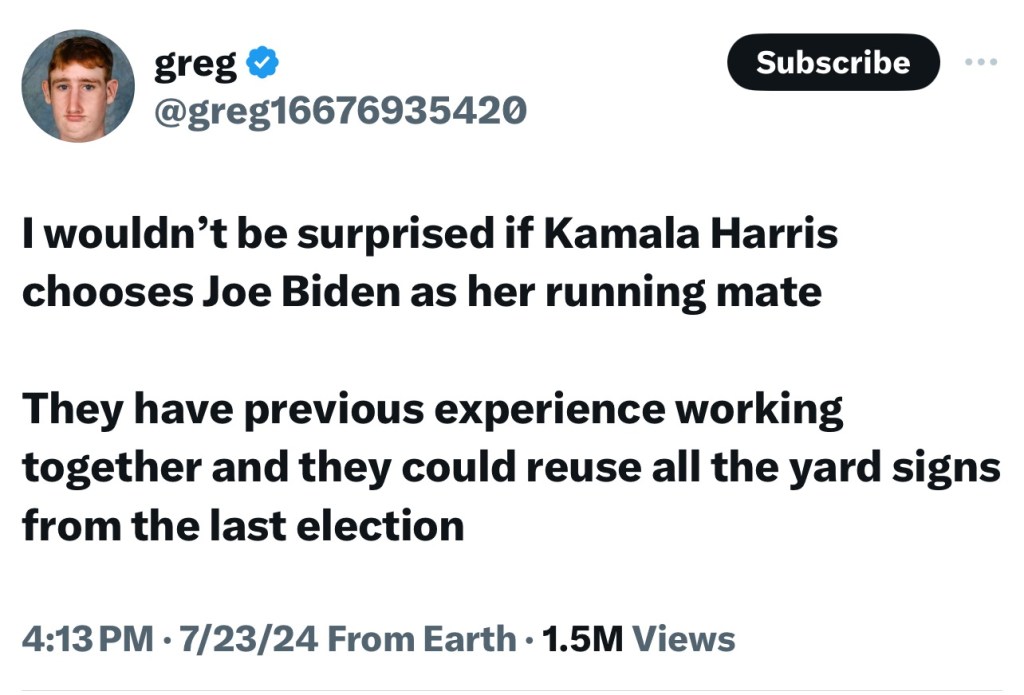The image size is (1024, 695).
Task: Click the display name "greg"
Action: [195, 65]
